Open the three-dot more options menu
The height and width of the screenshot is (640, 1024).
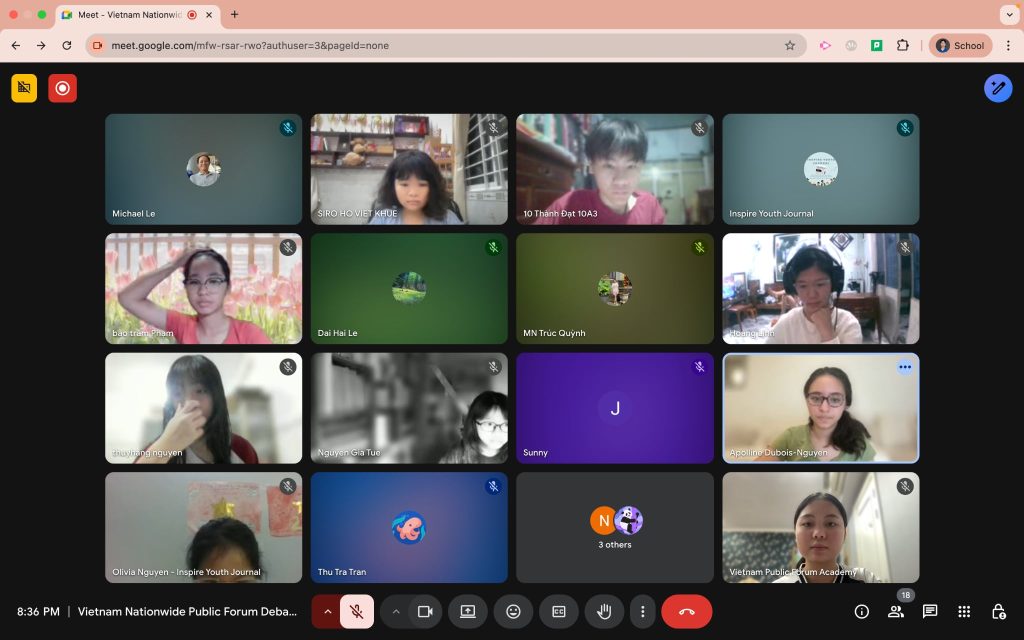coord(643,611)
